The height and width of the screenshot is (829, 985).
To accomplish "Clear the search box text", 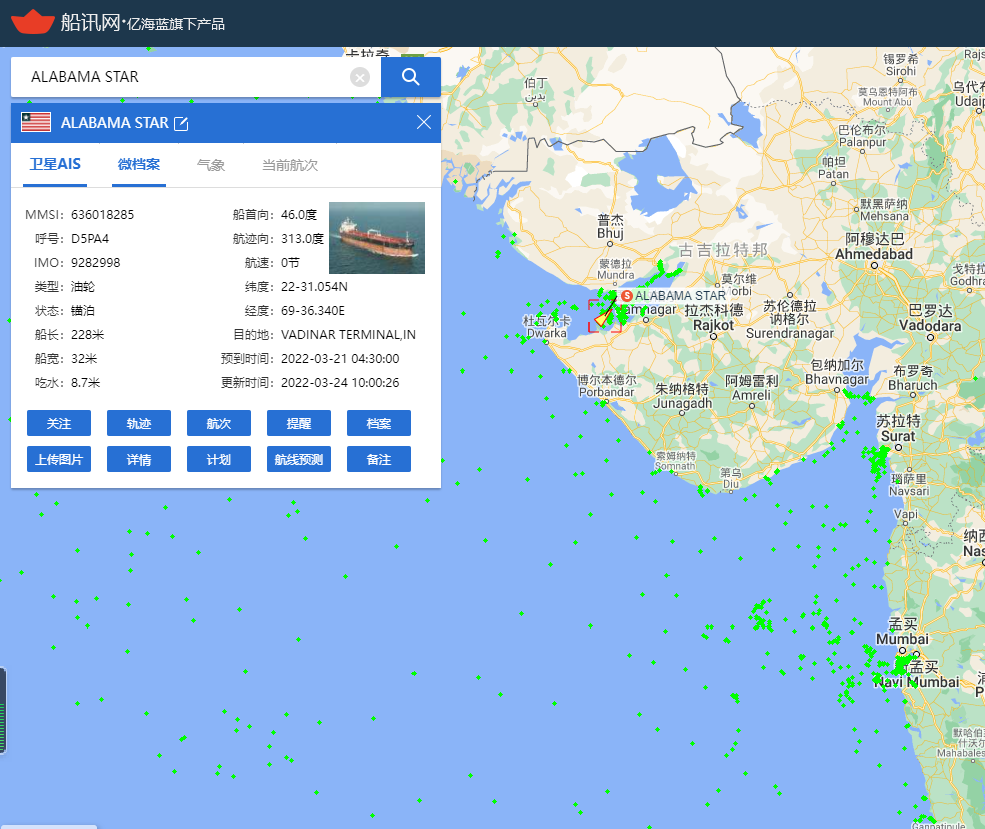I will point(360,78).
